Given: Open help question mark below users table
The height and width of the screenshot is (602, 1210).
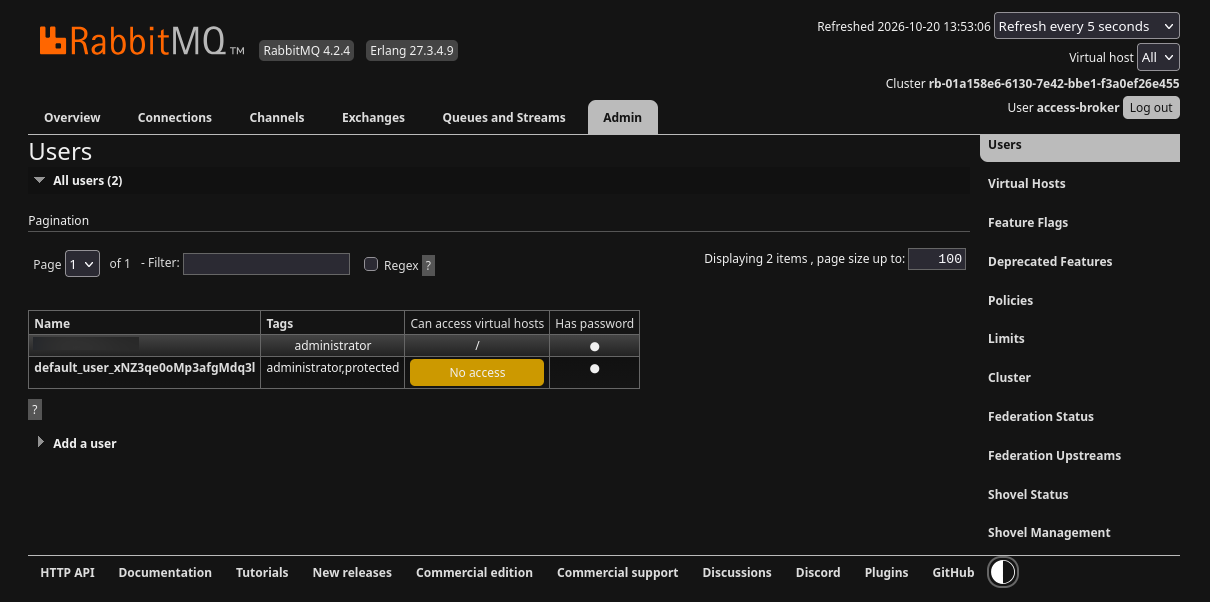Looking at the screenshot, I should [35, 409].
